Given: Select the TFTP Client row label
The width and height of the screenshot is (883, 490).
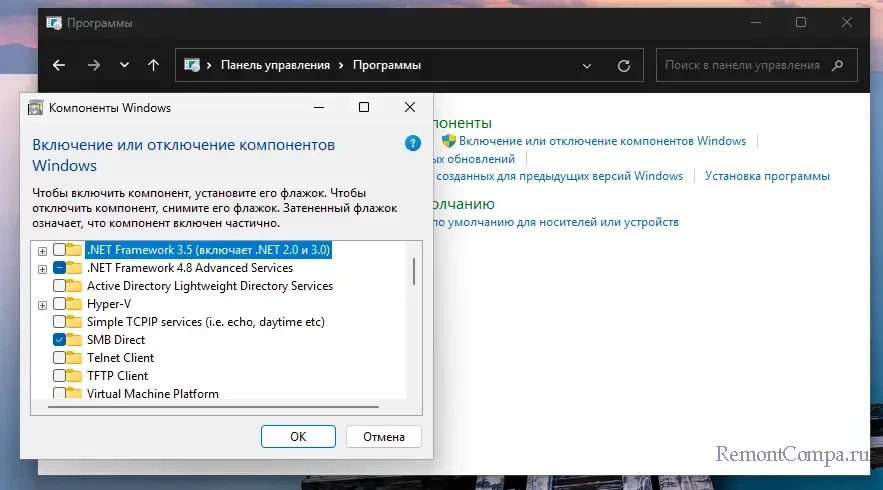Looking at the screenshot, I should coord(117,376).
